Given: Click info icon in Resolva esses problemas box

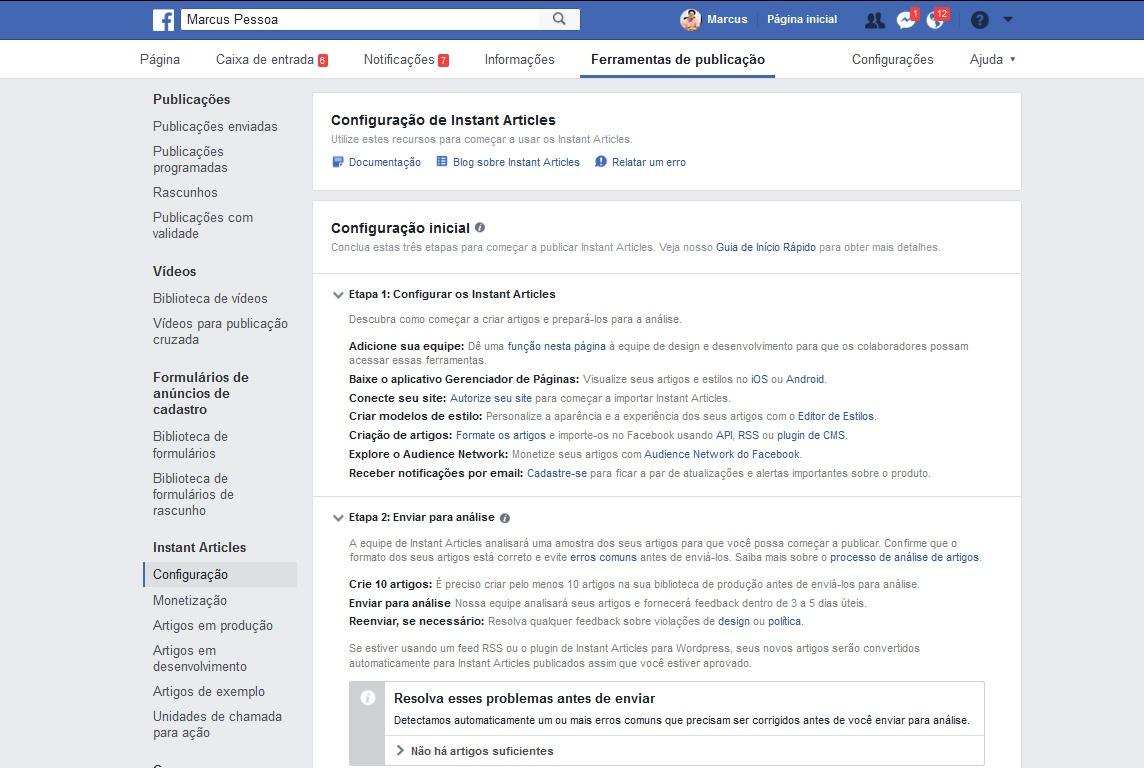Looking at the screenshot, I should click(x=368, y=698).
